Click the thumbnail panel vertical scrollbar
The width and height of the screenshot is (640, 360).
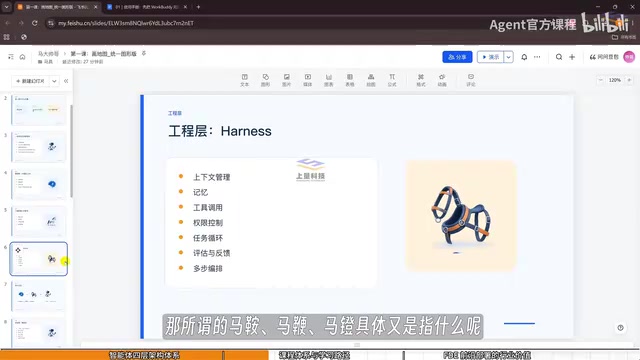pos(71,151)
